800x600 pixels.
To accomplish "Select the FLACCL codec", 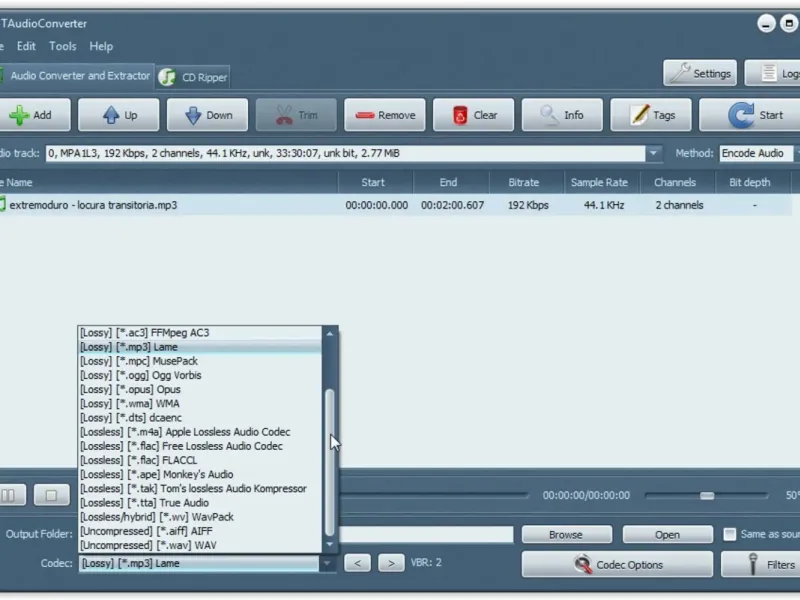I will pos(201,460).
